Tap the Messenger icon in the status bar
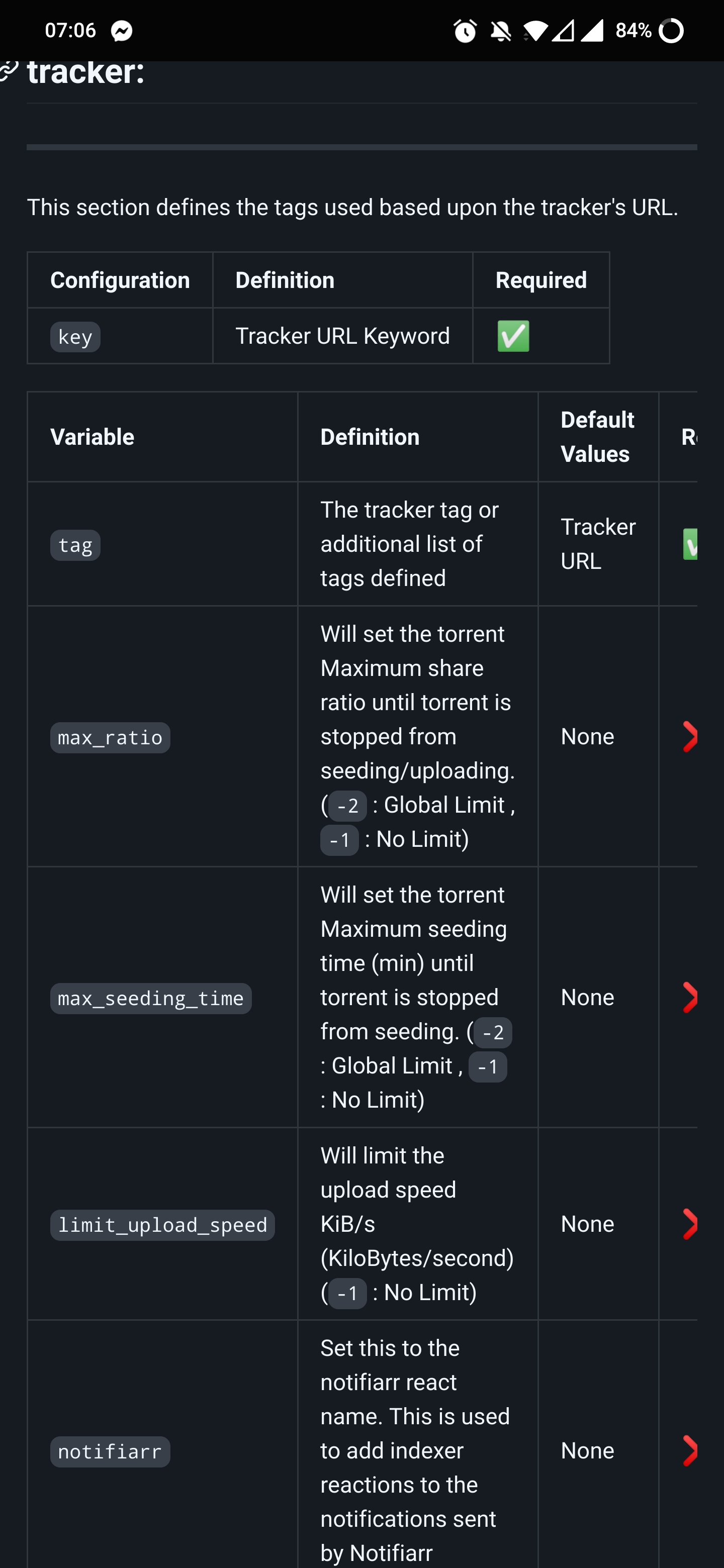 click(x=122, y=30)
